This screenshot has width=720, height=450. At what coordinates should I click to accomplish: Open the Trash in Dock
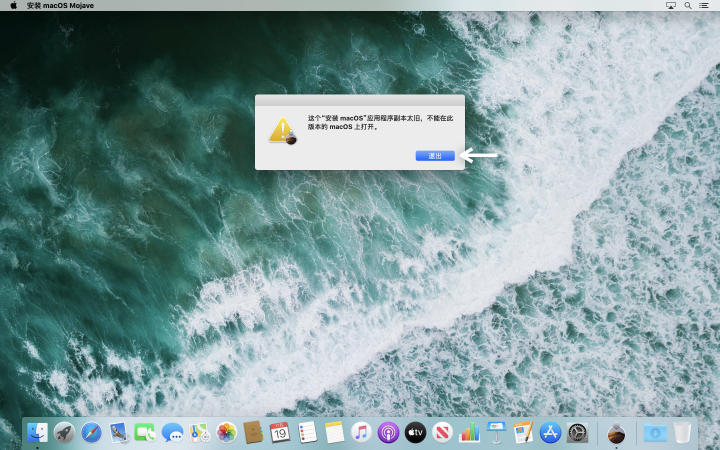coord(682,433)
